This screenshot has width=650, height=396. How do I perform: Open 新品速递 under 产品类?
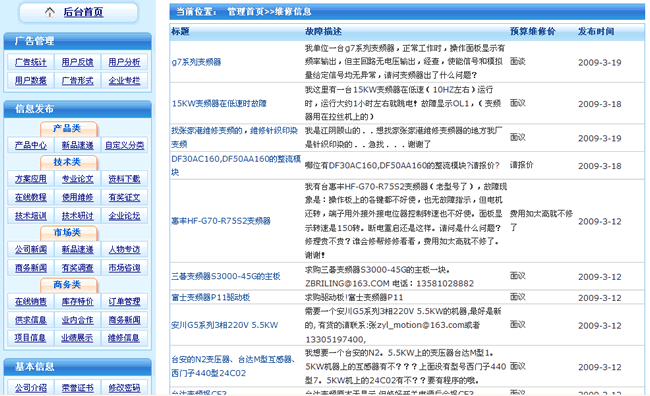pos(78,145)
